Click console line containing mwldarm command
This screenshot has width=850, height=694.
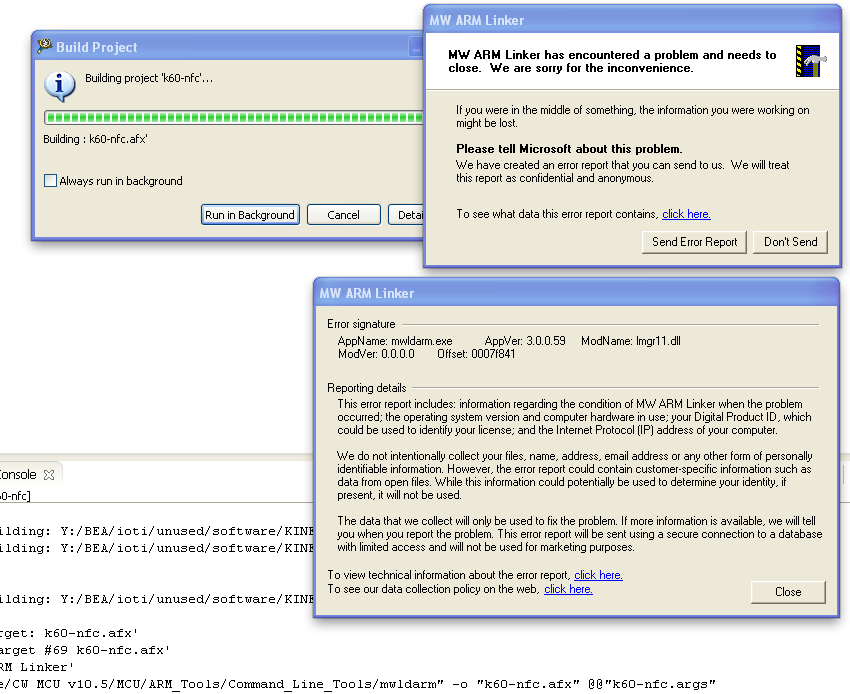(358, 684)
